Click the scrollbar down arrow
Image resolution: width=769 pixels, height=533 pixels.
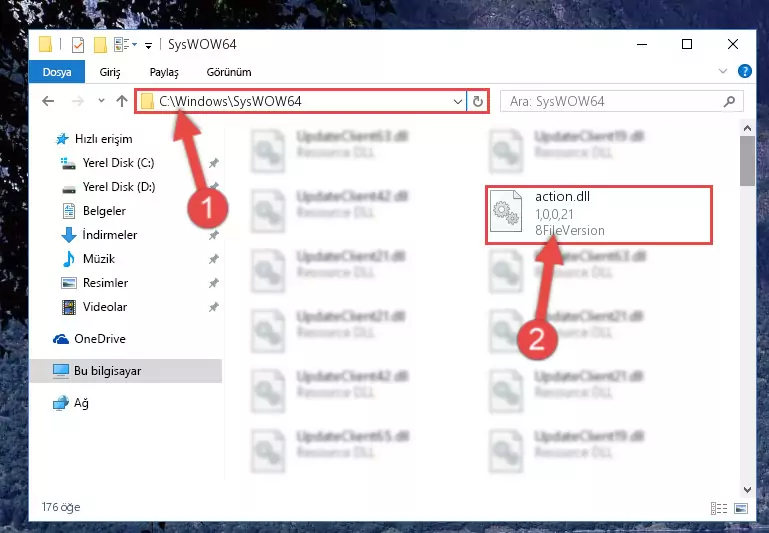(x=747, y=489)
